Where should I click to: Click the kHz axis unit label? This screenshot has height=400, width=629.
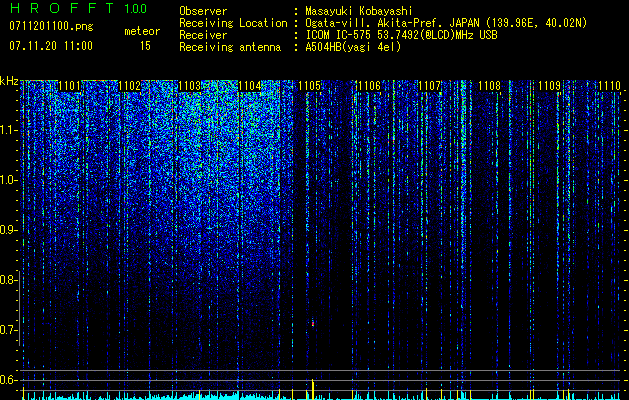point(9,81)
